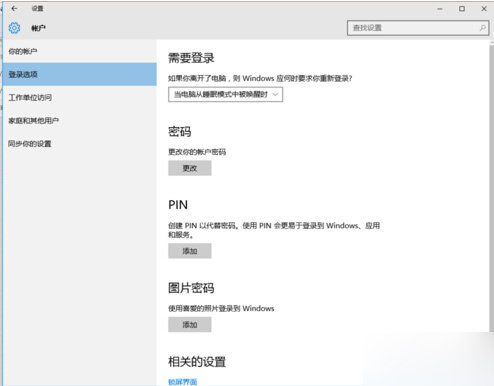
Task: Open 同步你的设置 section
Action: point(79,144)
